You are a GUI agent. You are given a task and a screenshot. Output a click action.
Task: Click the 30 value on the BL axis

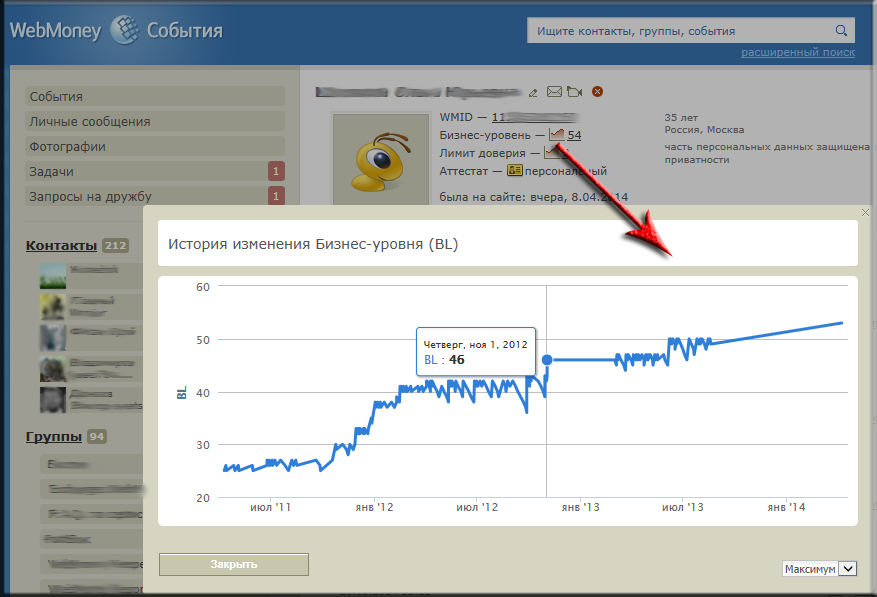coord(203,445)
